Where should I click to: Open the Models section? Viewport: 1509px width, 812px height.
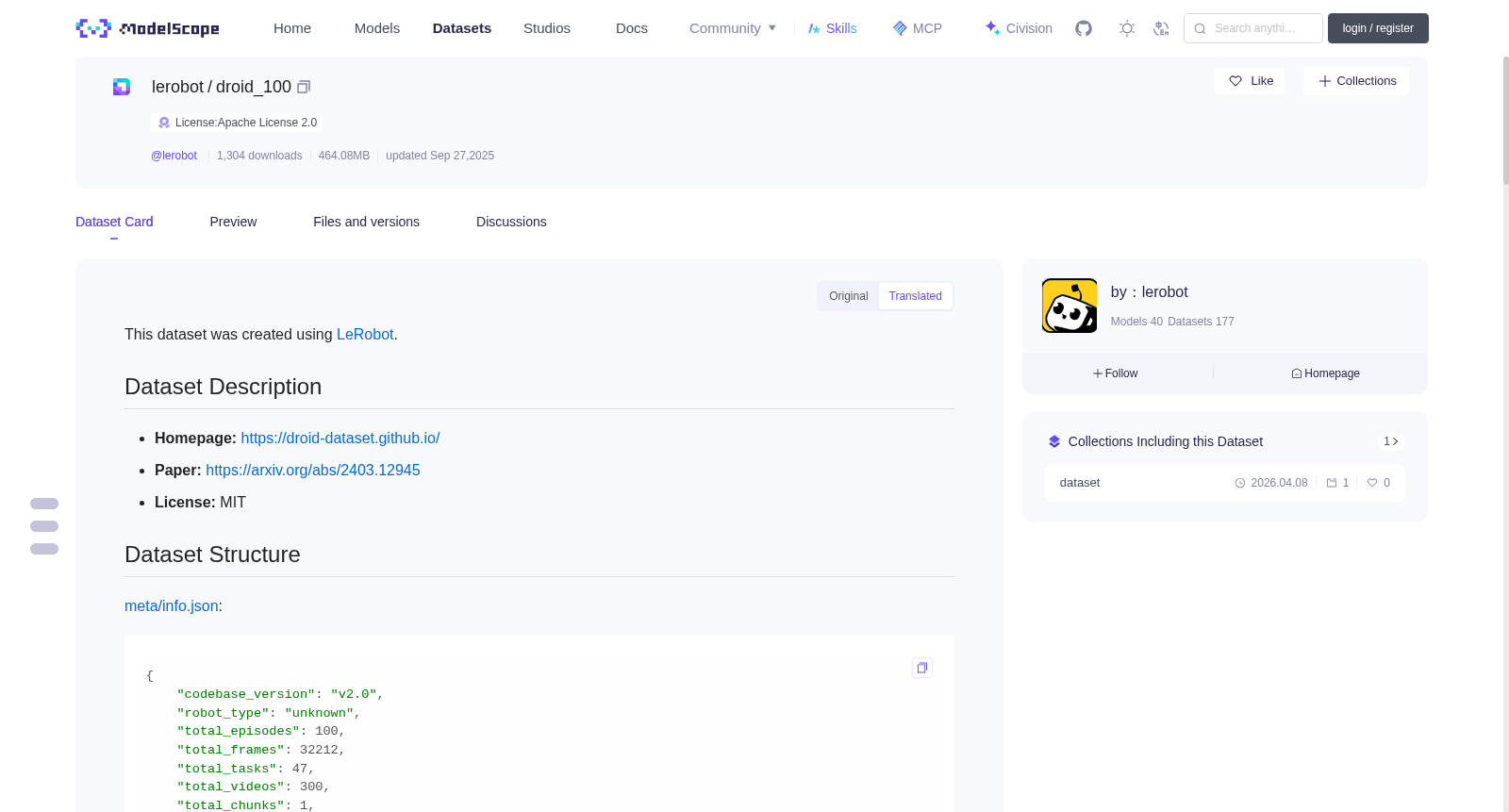pyautogui.click(x=377, y=28)
